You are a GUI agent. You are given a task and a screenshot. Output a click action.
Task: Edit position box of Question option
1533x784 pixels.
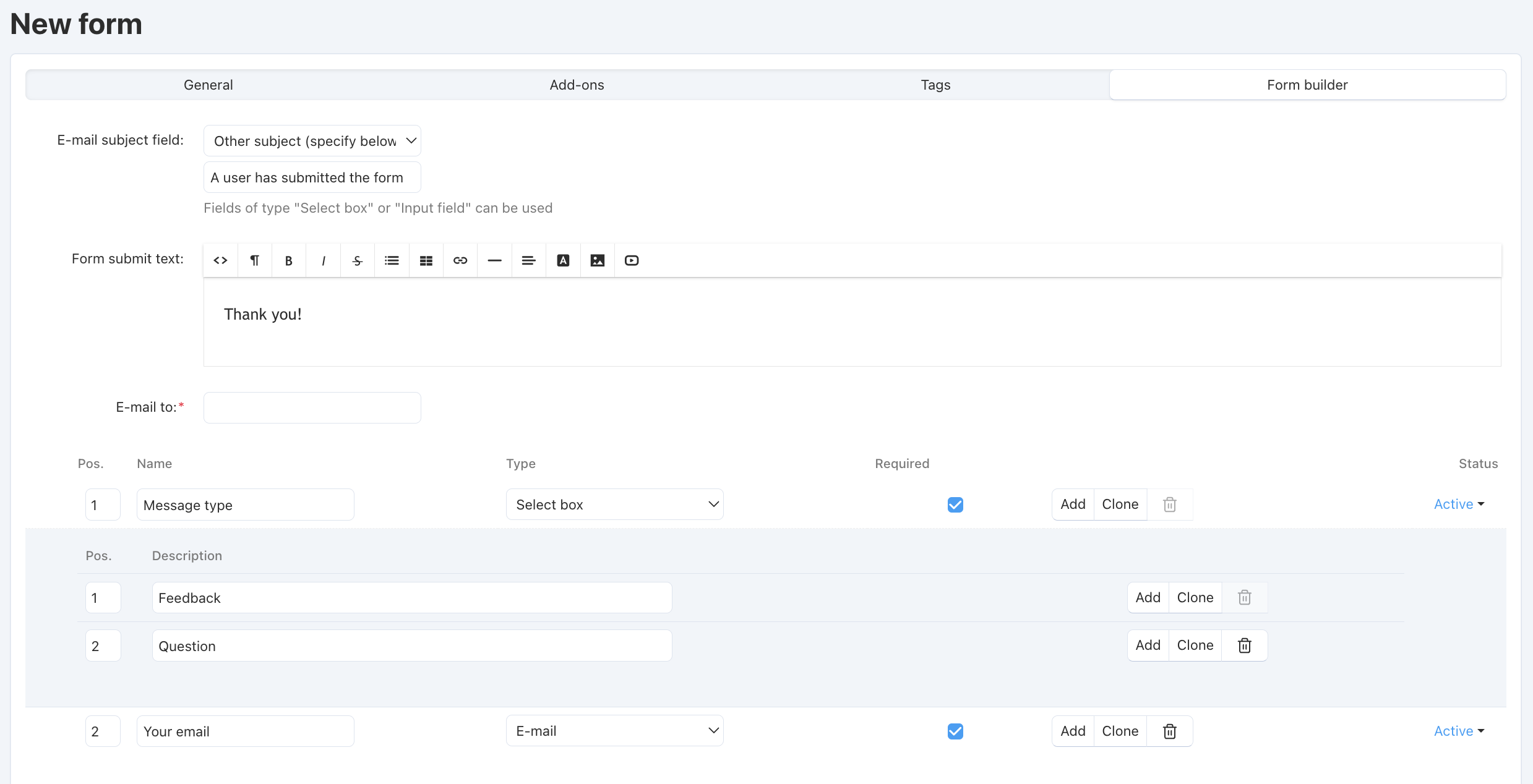coord(103,646)
